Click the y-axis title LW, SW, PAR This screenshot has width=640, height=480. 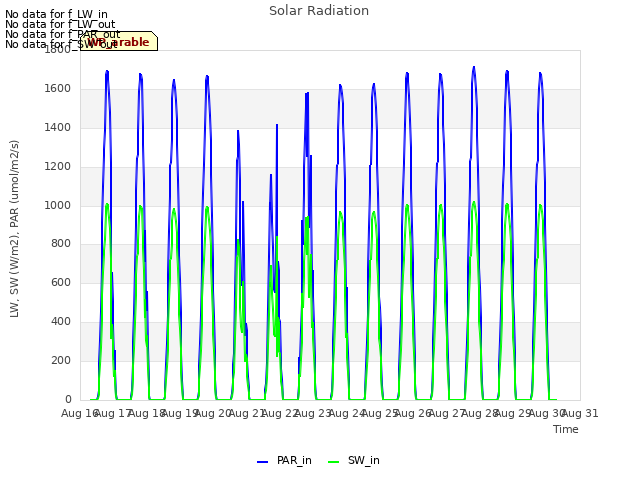[x=15, y=229]
